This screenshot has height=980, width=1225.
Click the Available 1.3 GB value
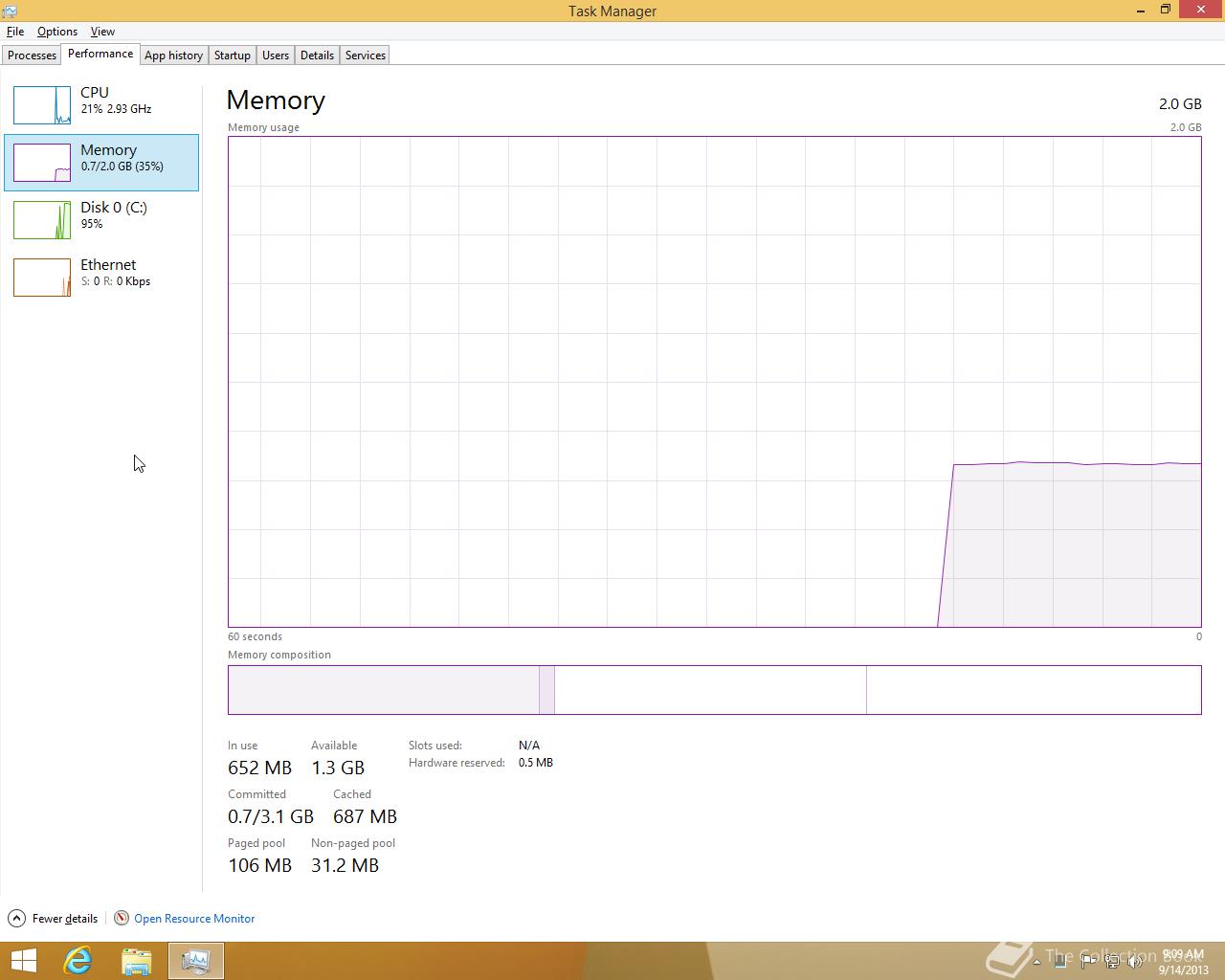click(x=338, y=768)
